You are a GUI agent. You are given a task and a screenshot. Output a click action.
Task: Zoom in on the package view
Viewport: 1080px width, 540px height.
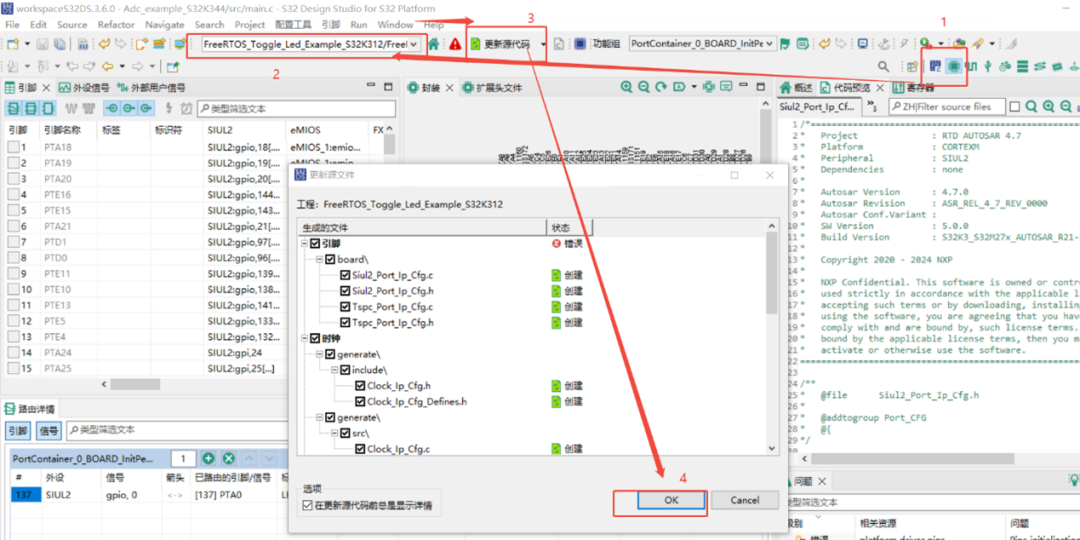point(626,87)
